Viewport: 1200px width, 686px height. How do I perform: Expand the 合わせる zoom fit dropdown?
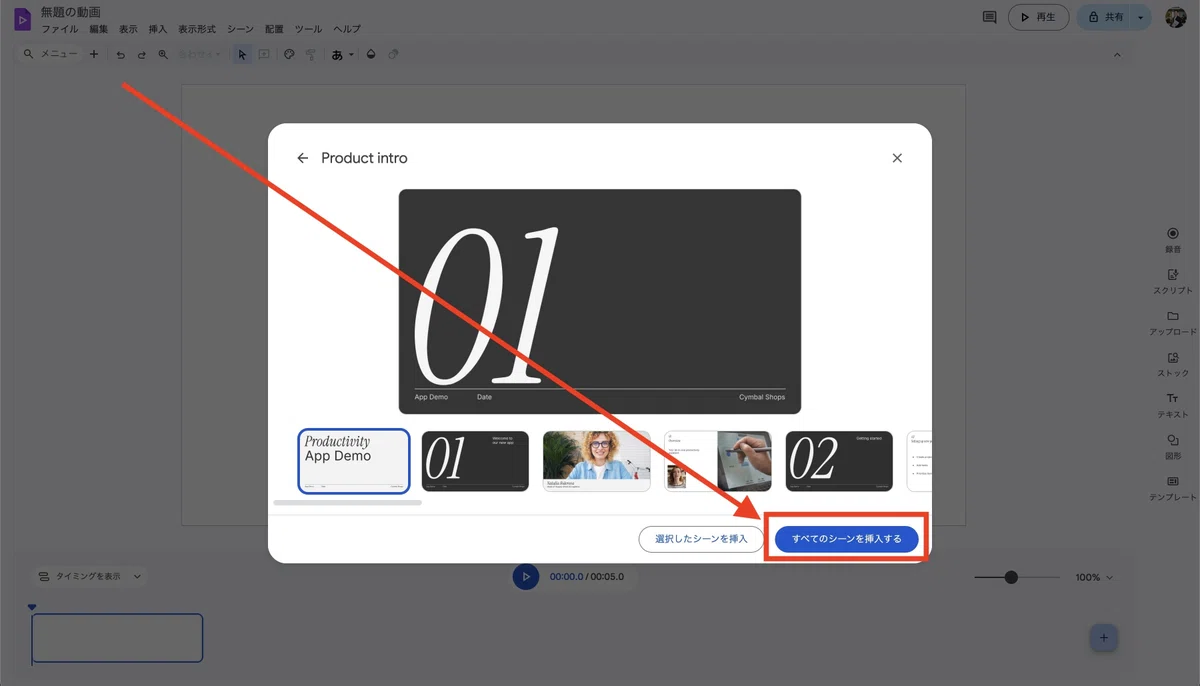pyautogui.click(x=198, y=55)
